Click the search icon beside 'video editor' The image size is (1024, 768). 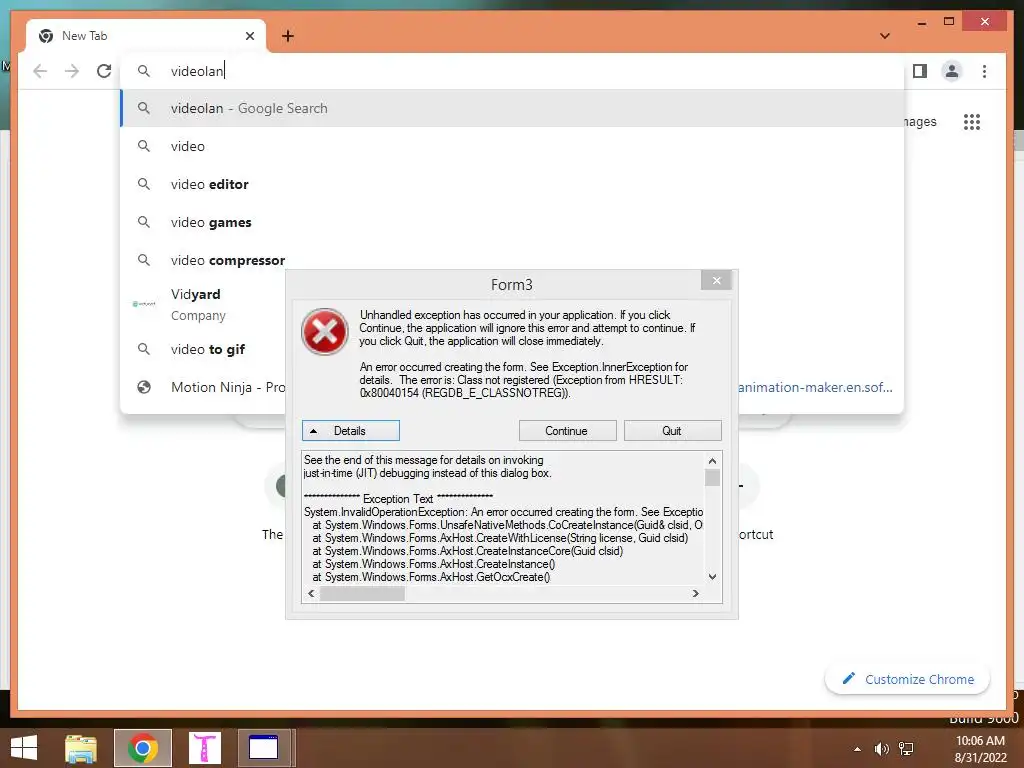[144, 184]
